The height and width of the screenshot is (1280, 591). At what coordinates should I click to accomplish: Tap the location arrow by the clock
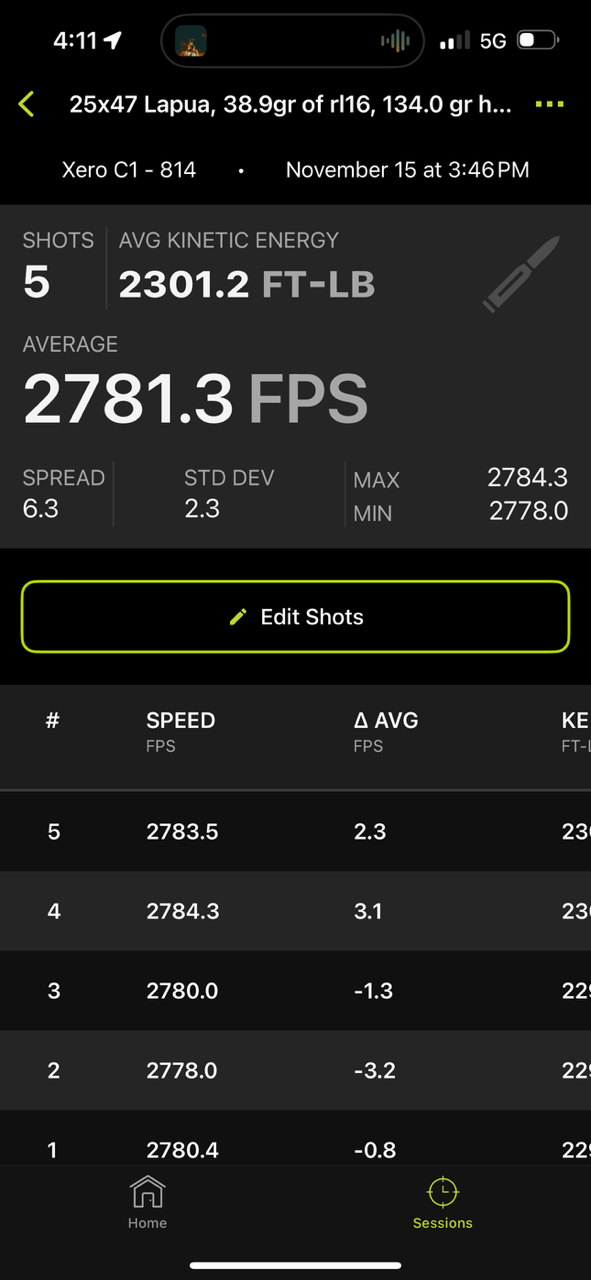pos(112,40)
